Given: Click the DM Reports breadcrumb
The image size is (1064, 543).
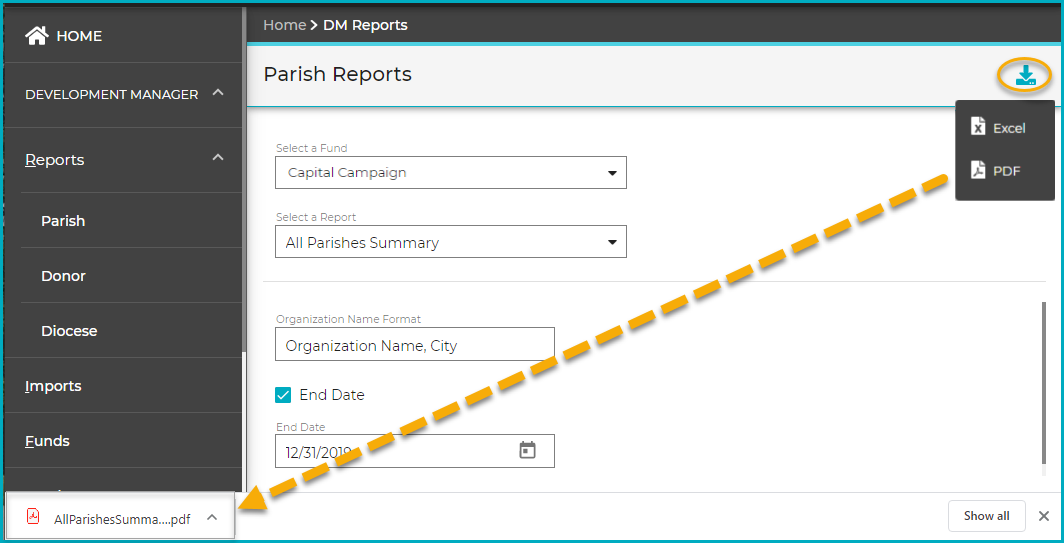Looking at the screenshot, I should 365,25.
